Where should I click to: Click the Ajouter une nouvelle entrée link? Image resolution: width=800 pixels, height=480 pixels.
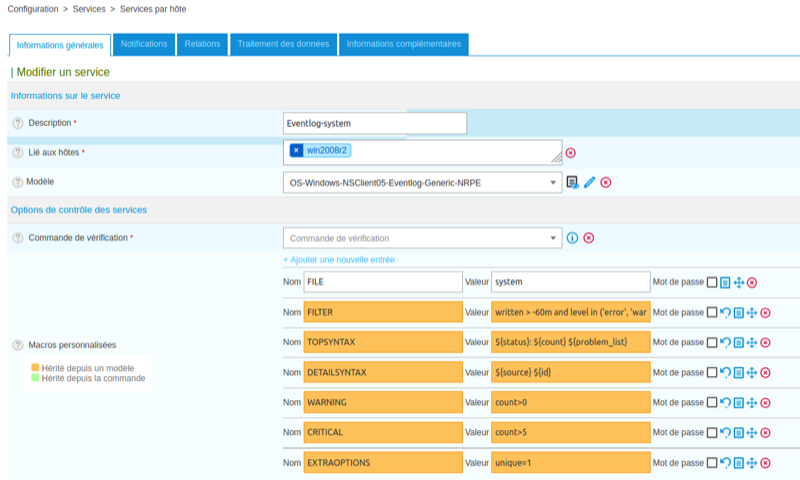click(x=338, y=260)
